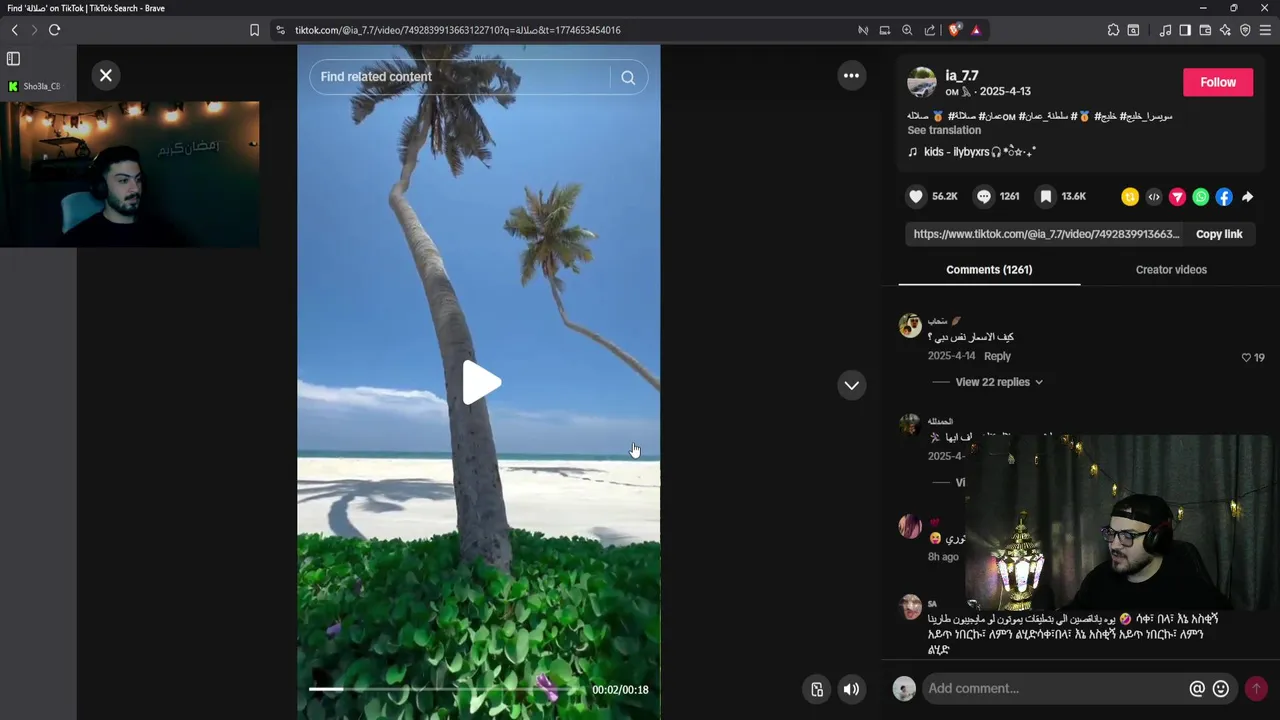This screenshot has width=1280, height=720.
Task: Open ia_7.7 profile avatar
Action: click(x=921, y=82)
